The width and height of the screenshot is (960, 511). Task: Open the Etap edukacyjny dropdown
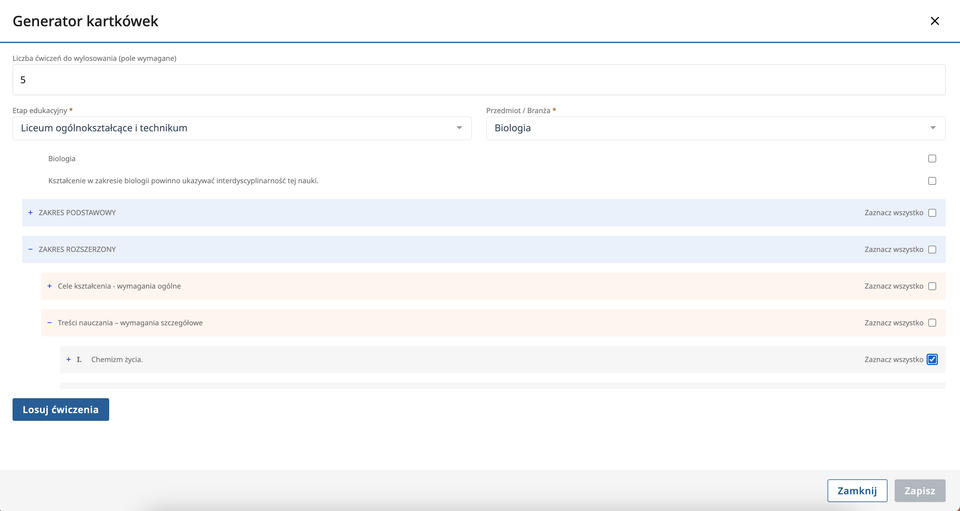coord(241,128)
